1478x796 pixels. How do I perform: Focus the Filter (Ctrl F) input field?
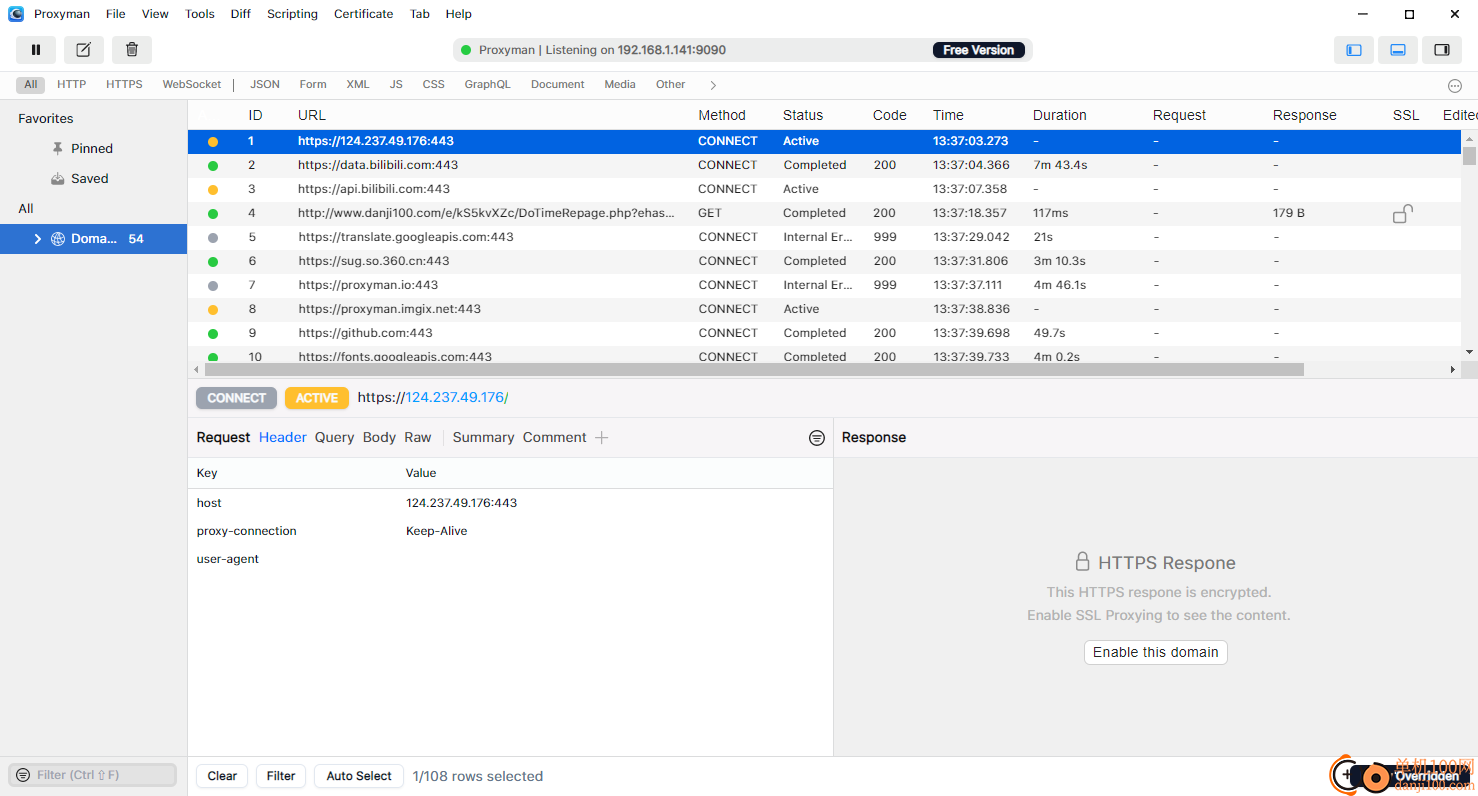click(93, 775)
